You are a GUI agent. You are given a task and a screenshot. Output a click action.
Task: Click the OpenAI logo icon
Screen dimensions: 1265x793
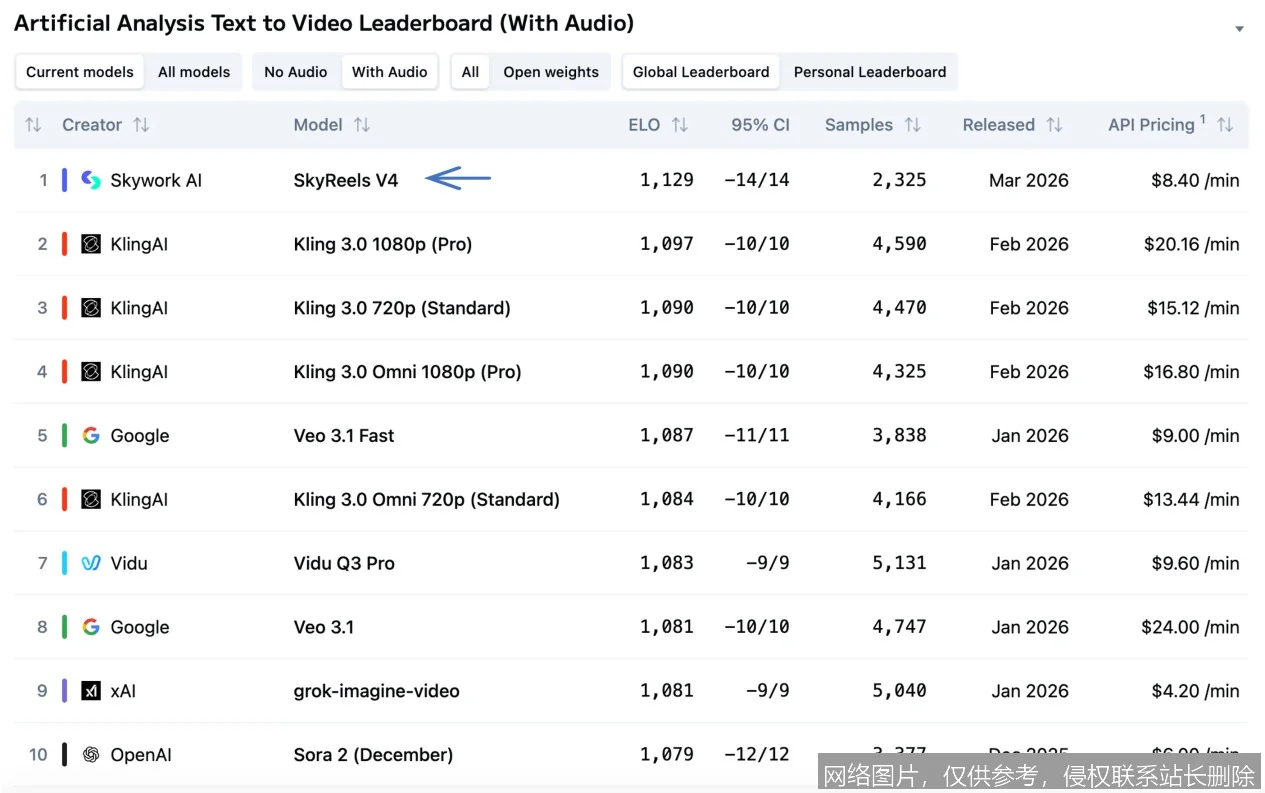91,755
